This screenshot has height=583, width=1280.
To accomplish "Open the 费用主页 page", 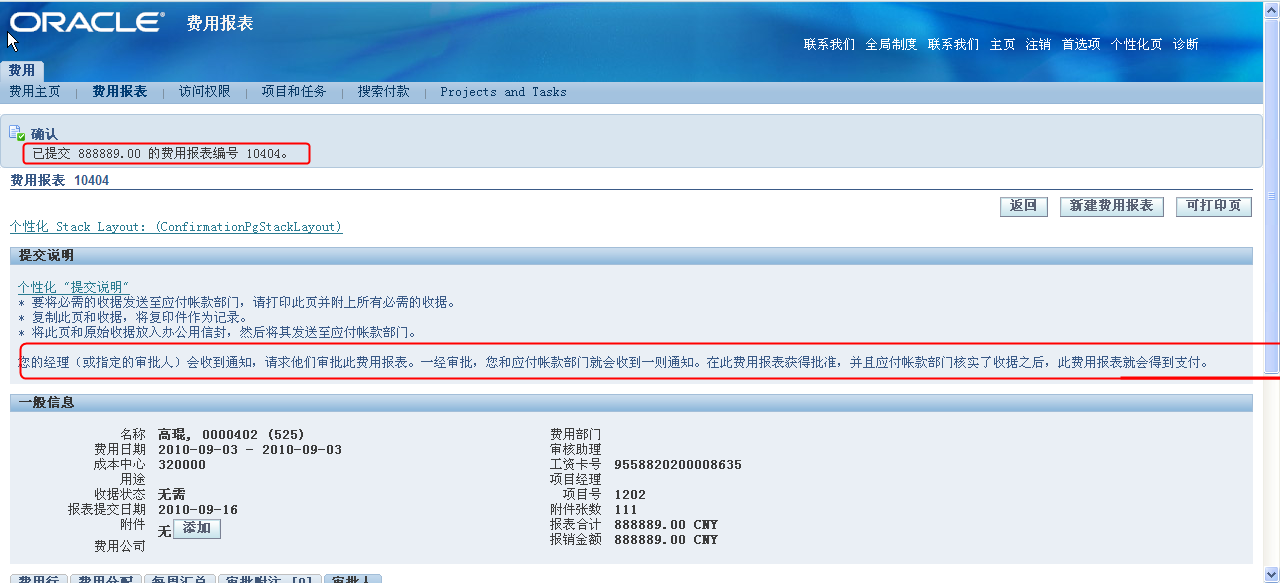I will pyautogui.click(x=35, y=91).
